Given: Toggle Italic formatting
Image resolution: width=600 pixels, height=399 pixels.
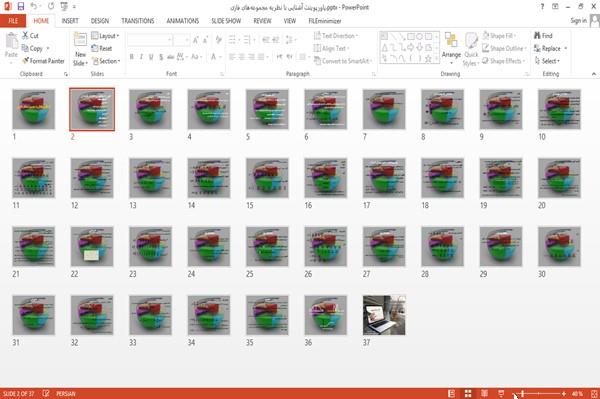Looking at the screenshot, I should [141, 57].
